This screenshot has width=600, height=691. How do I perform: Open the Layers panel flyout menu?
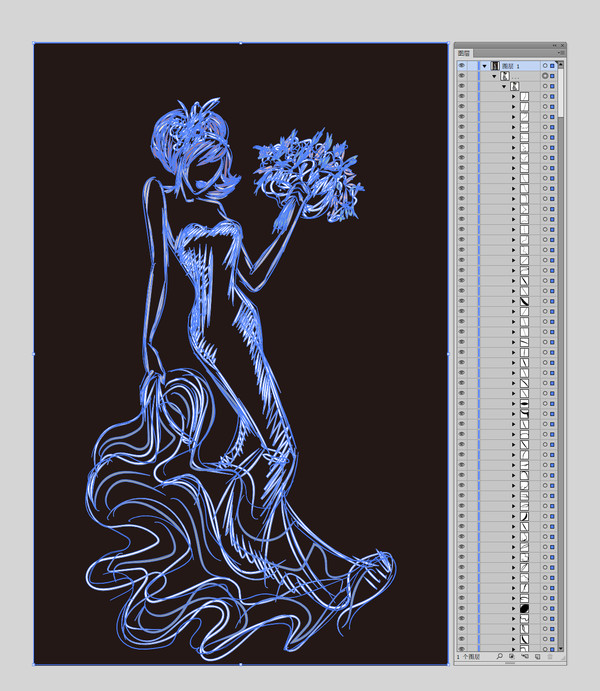click(x=561, y=53)
